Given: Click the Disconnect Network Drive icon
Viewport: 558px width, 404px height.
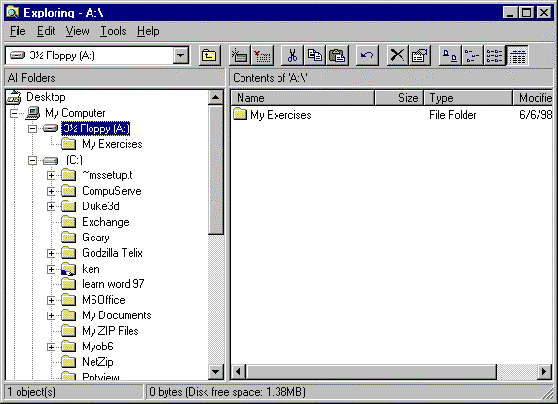Looking at the screenshot, I should pos(262,56).
